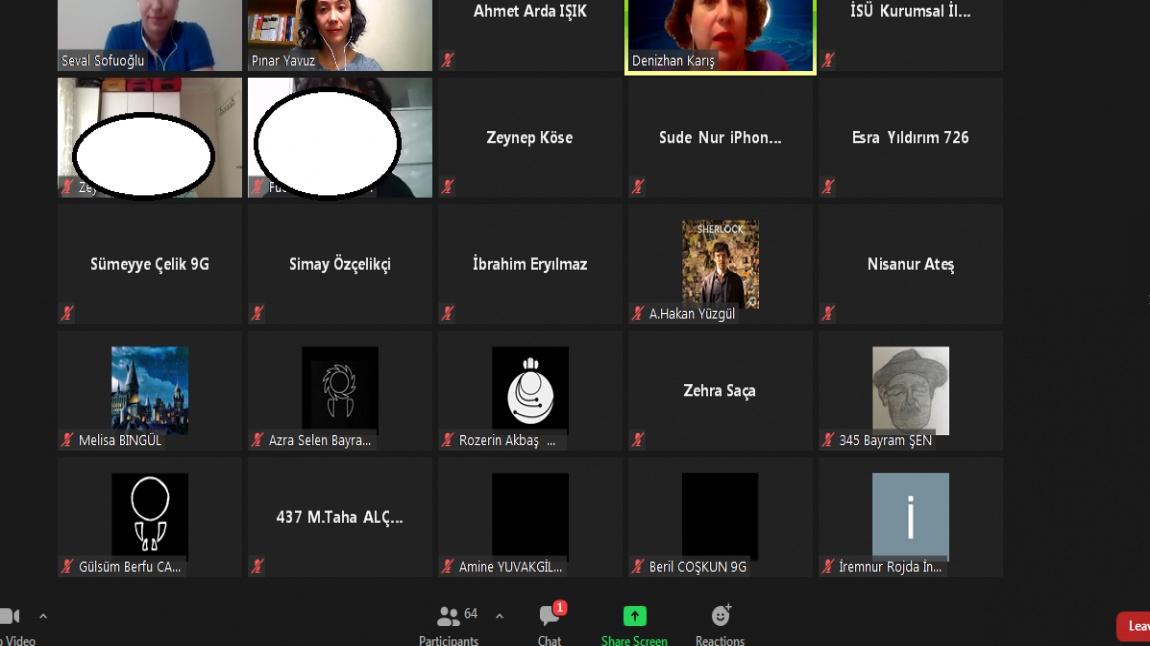
Task: Click muted mic icon on Zeynep Köse tile
Action: (447, 186)
